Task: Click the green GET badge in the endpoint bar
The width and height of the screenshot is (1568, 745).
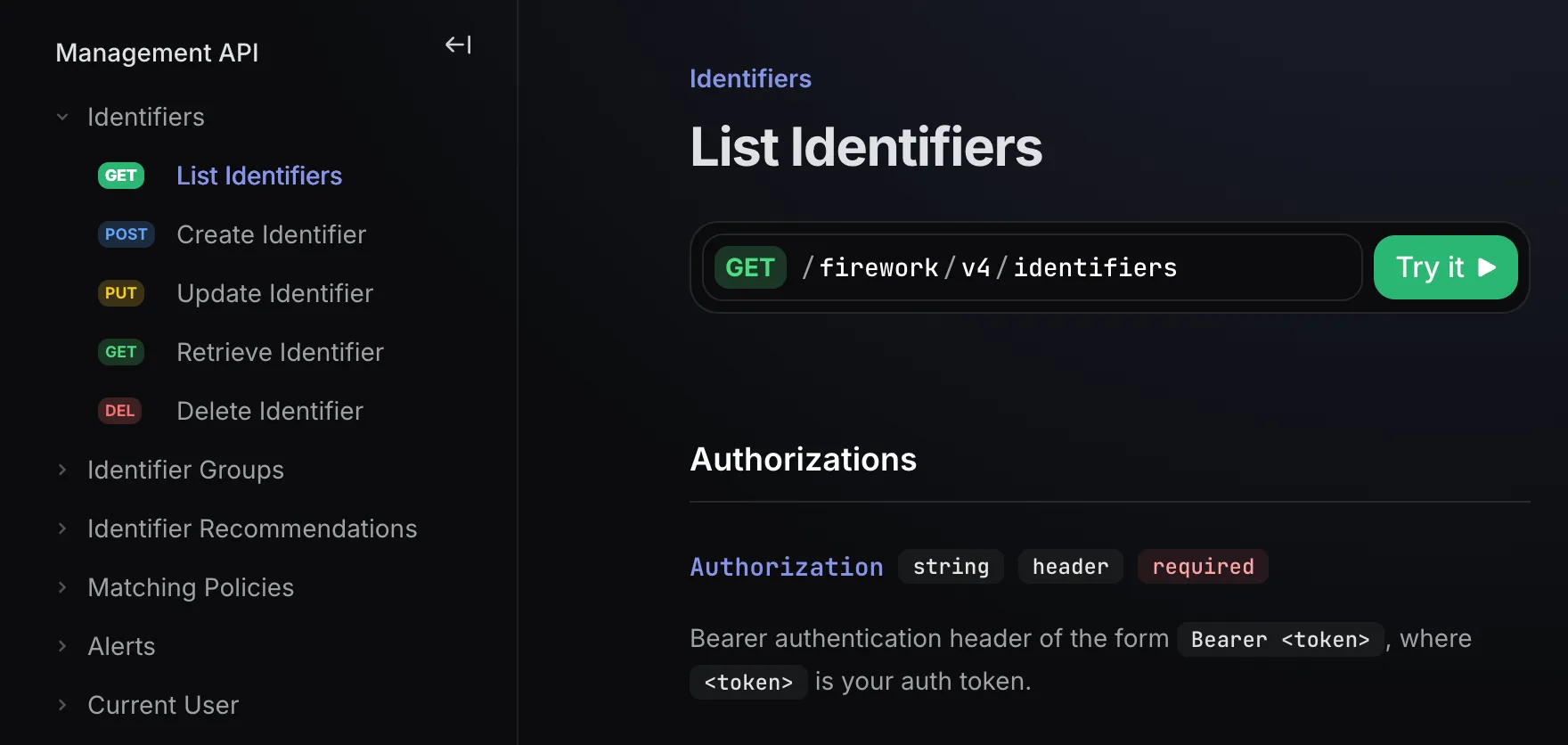Action: pyautogui.click(x=750, y=267)
